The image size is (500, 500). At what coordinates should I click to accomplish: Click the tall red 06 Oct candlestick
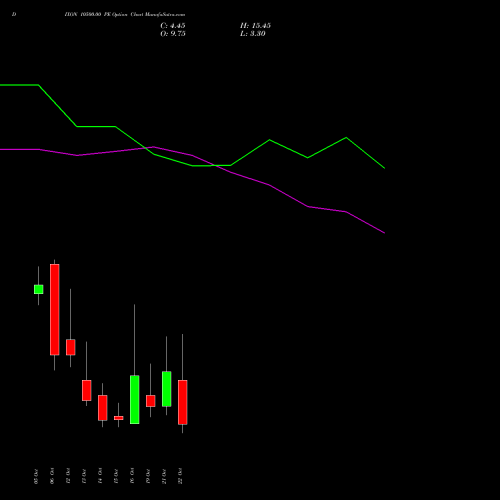55,309
